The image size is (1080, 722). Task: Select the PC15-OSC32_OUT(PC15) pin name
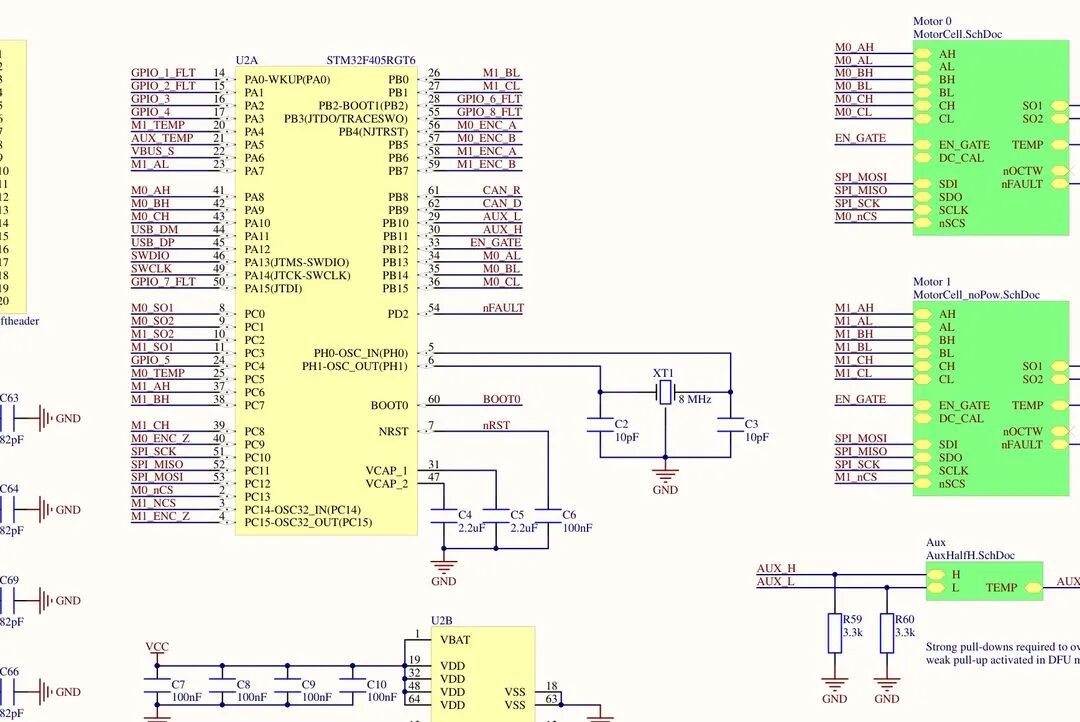point(308,524)
